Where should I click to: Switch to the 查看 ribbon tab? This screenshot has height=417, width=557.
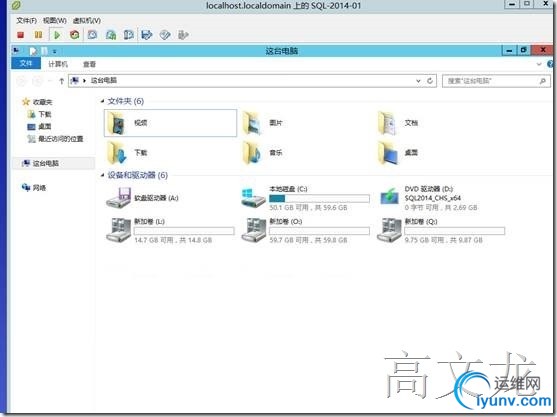(89, 64)
